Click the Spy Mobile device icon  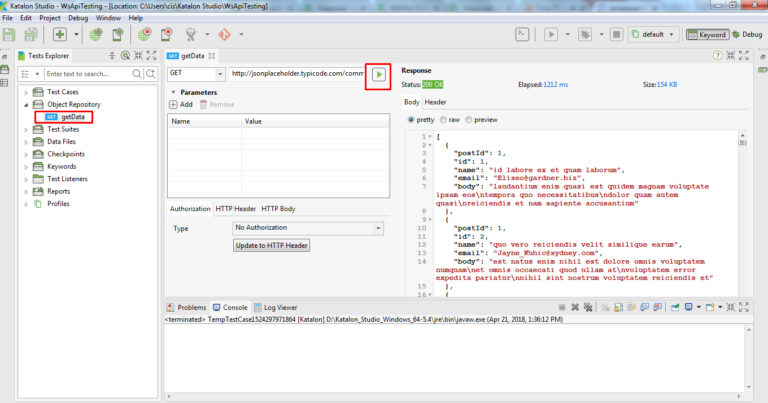(x=118, y=34)
